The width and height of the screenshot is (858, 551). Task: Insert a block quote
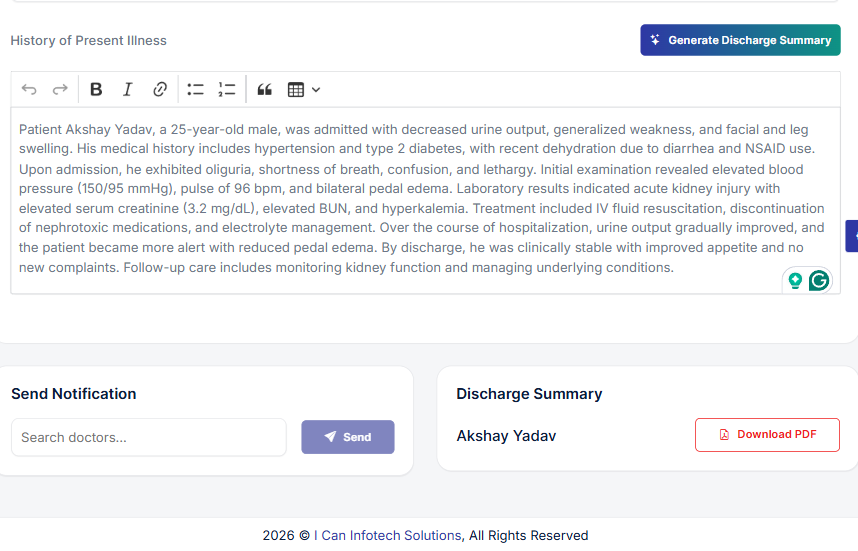tap(264, 90)
